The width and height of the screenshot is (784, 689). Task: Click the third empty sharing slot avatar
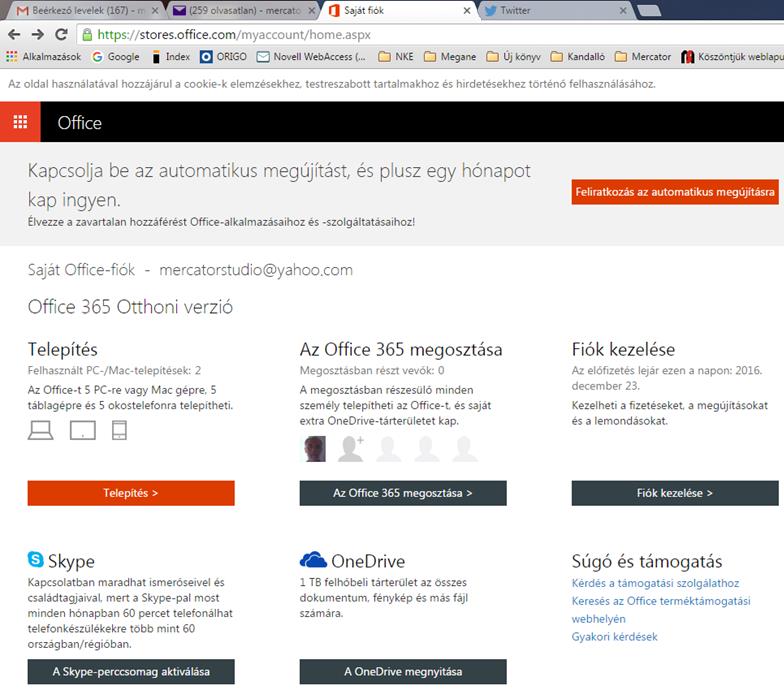click(x=388, y=448)
